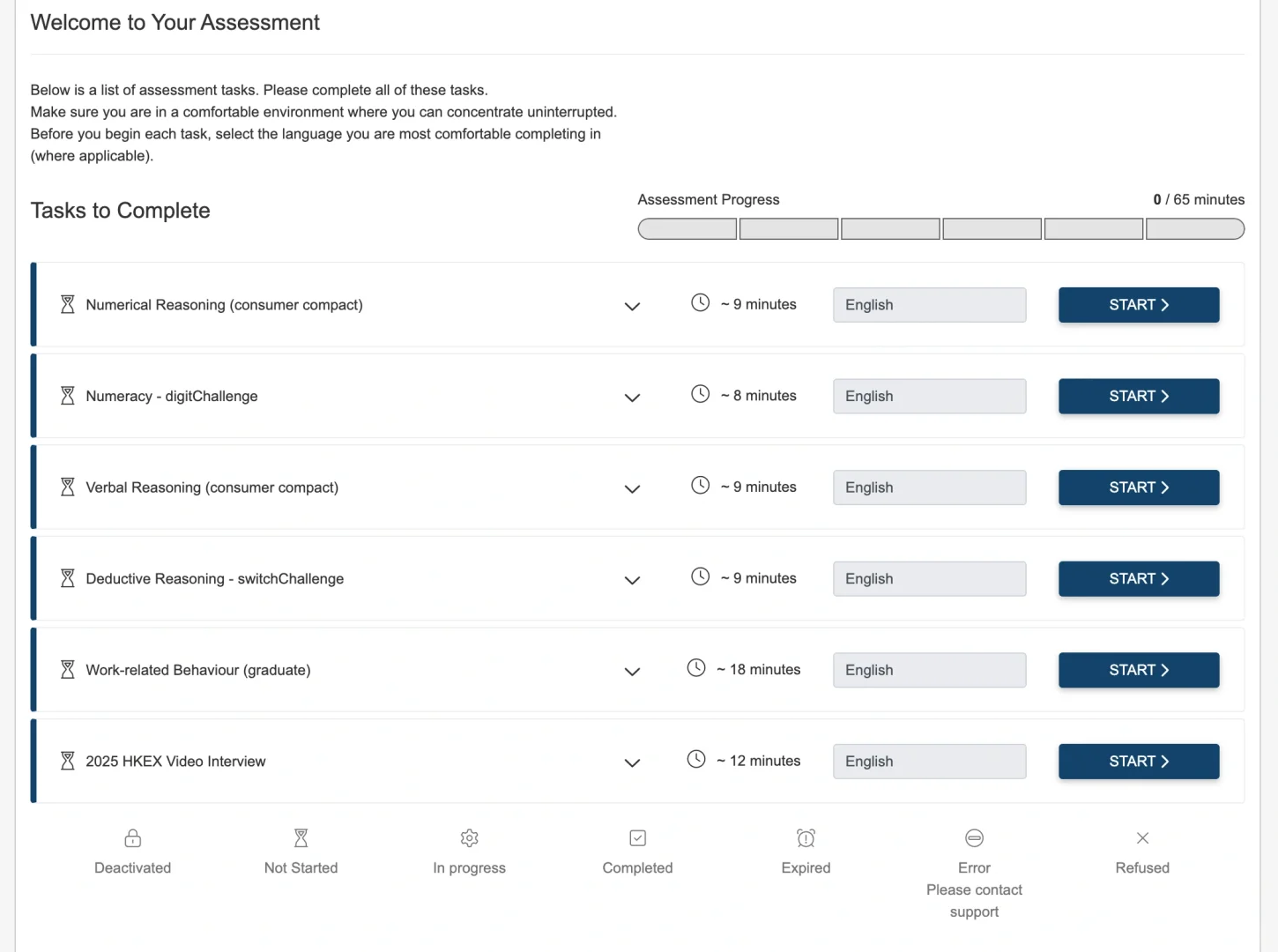Click the Deductive Reasoning - switchChallenge title

215,579
